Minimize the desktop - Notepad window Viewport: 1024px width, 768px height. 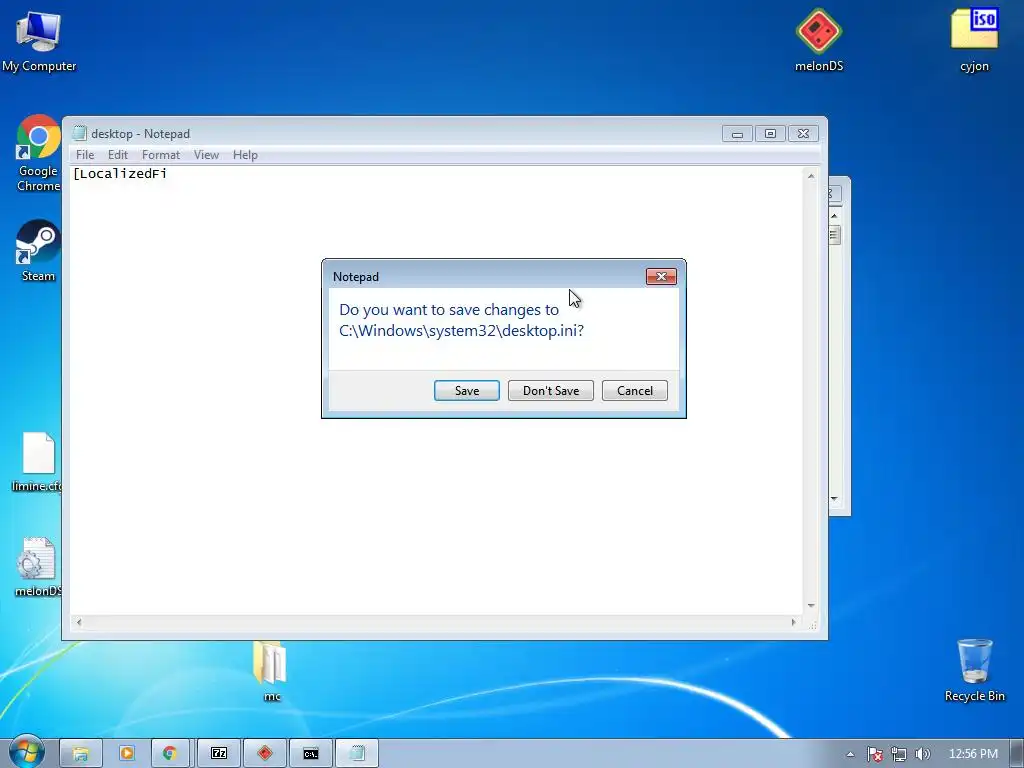tap(737, 134)
